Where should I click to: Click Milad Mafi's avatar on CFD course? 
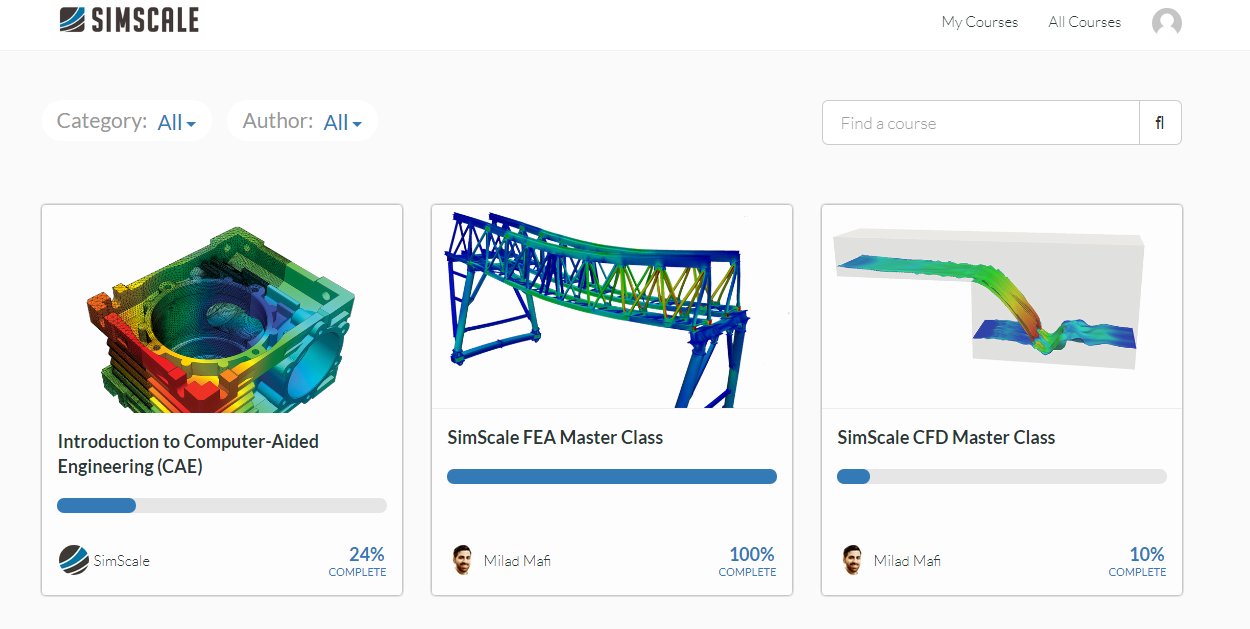click(852, 560)
